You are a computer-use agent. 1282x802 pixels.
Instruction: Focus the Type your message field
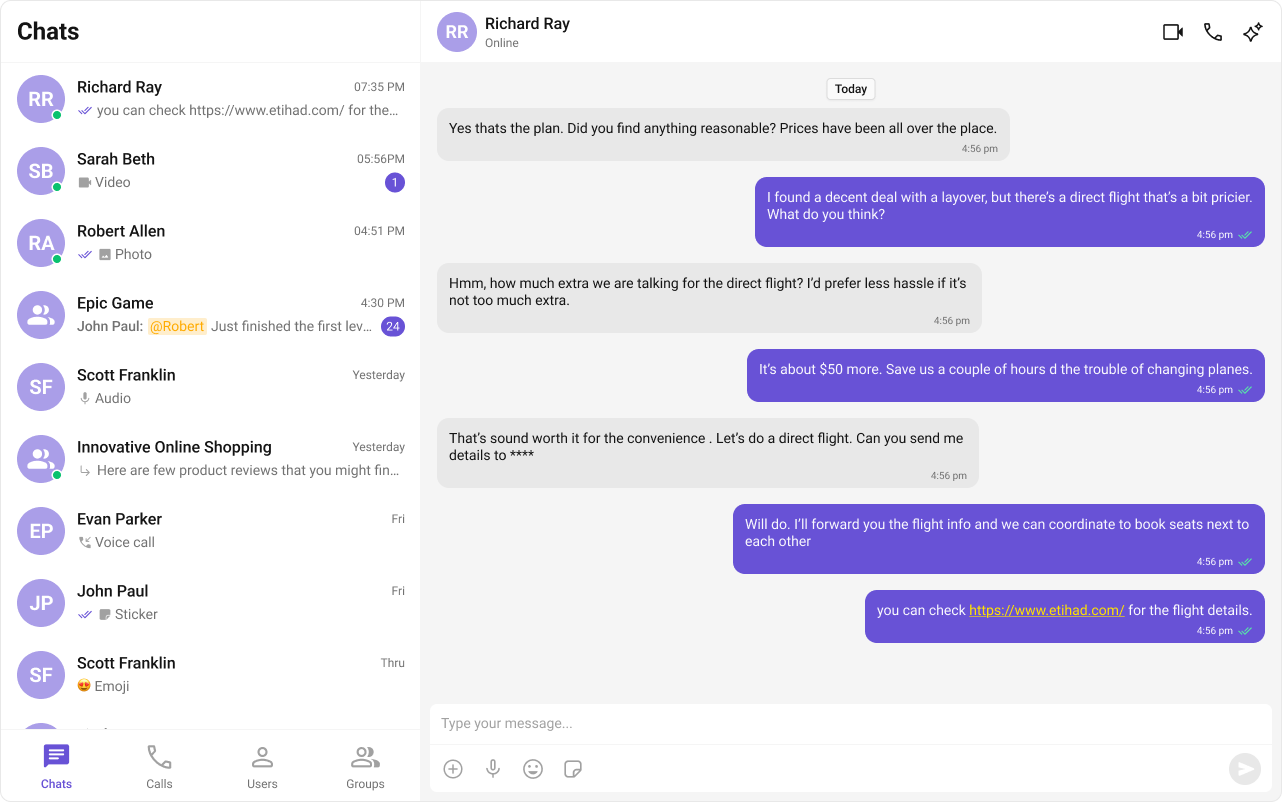coord(851,723)
